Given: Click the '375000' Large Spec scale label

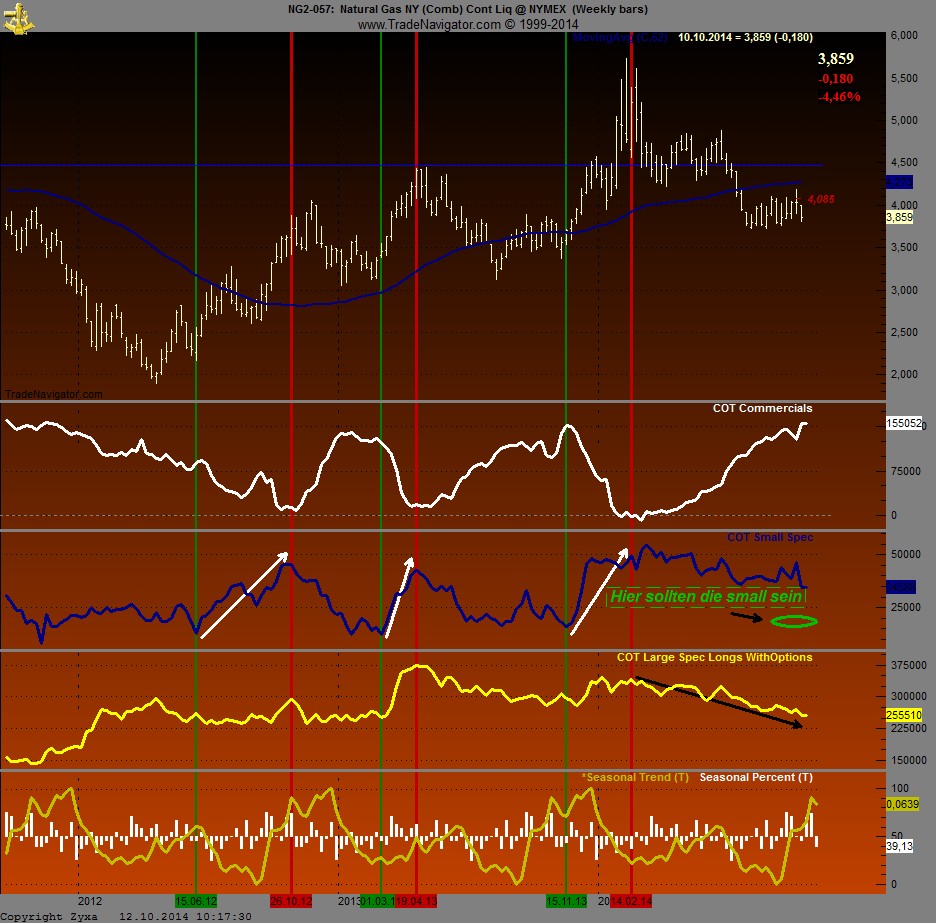Looking at the screenshot, I should [909, 666].
